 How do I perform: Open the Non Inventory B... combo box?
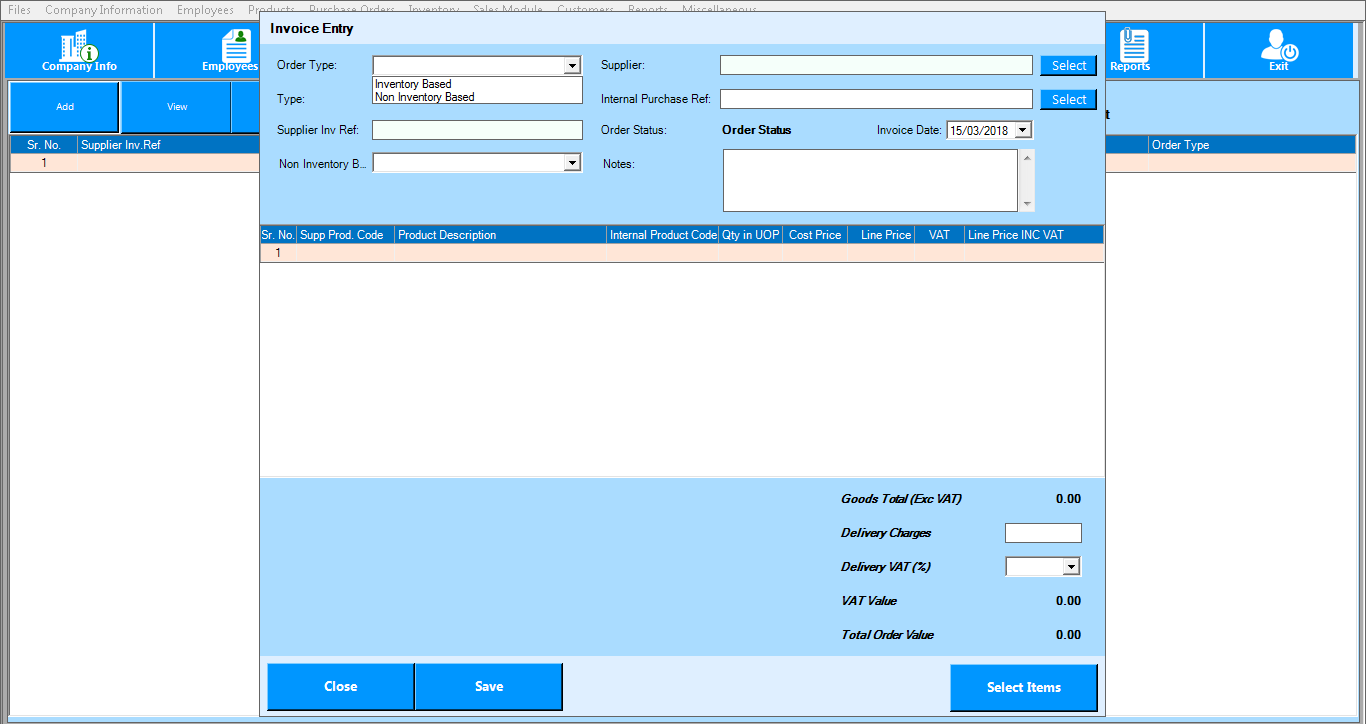[x=572, y=163]
